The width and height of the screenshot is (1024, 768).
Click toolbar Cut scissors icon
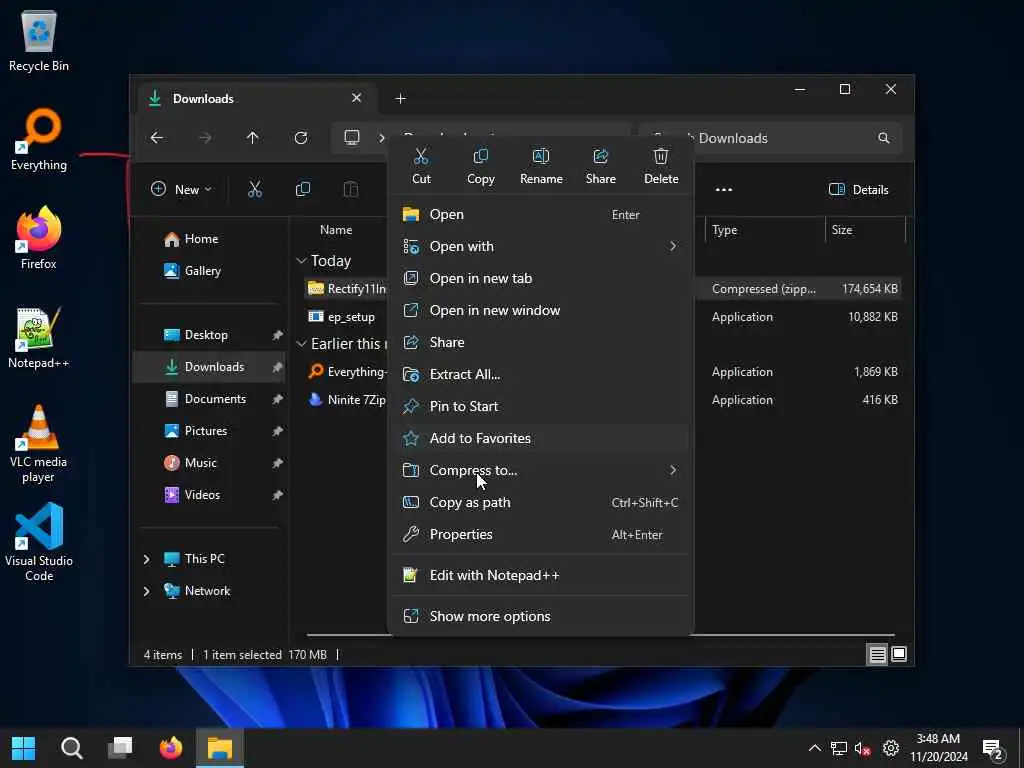[255, 189]
